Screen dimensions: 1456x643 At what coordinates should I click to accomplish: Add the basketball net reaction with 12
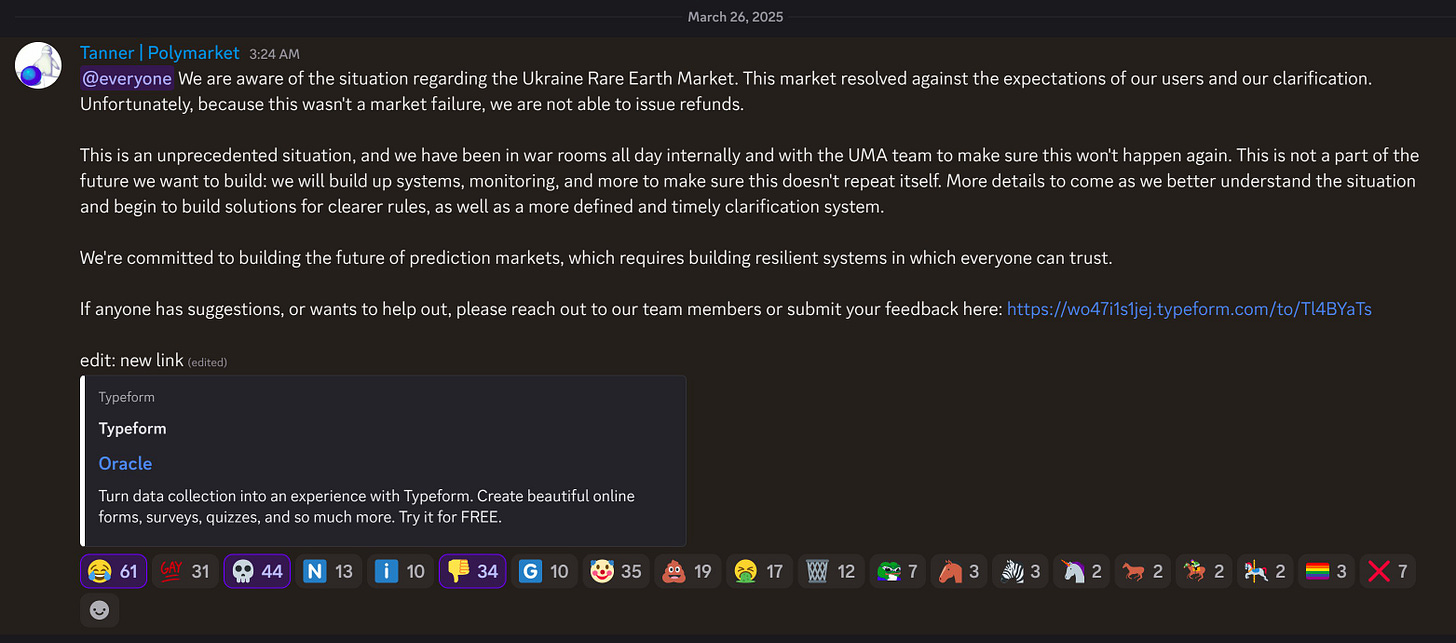coord(832,571)
